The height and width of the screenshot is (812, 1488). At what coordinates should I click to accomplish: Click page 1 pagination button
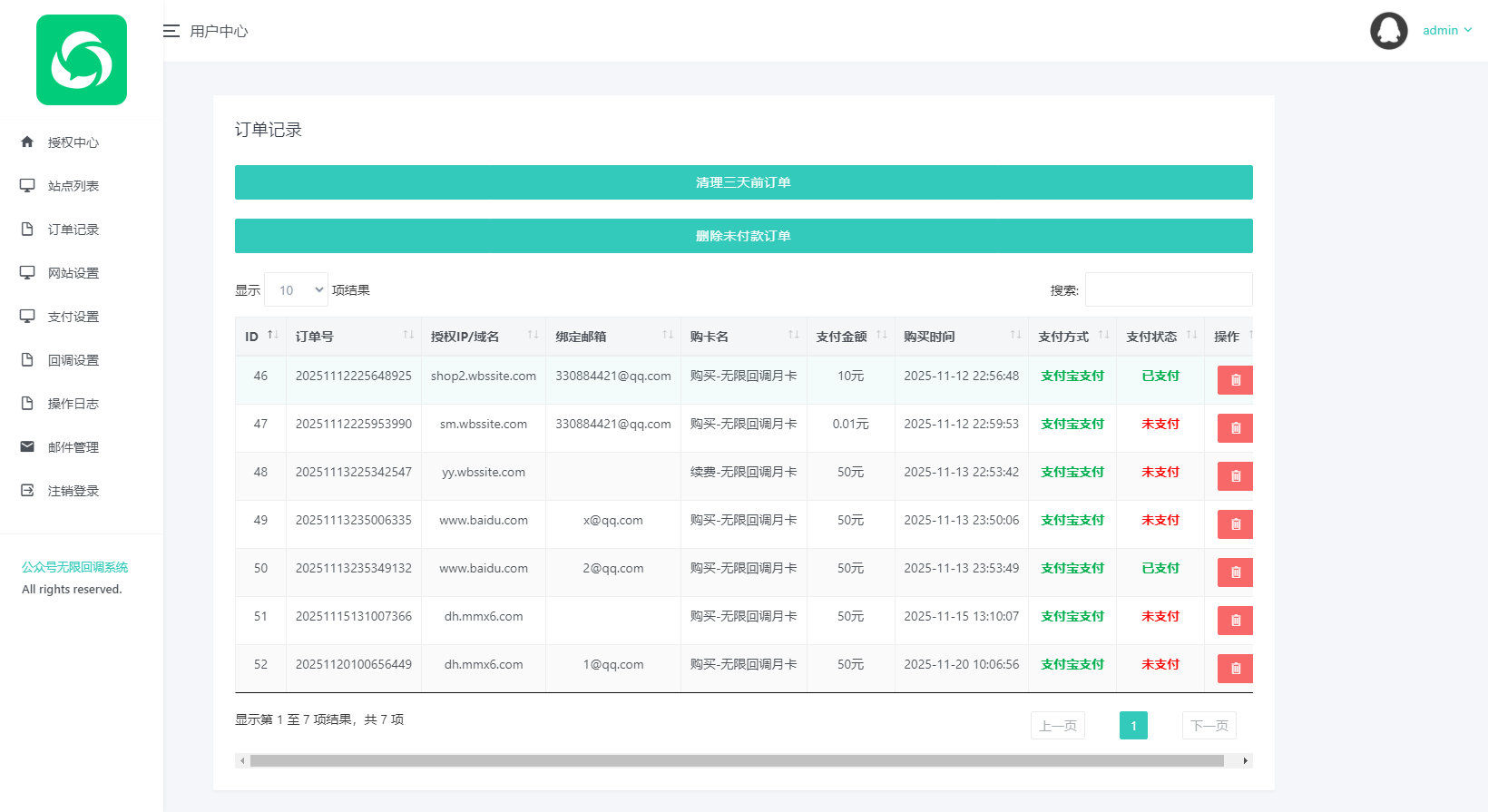tap(1133, 726)
